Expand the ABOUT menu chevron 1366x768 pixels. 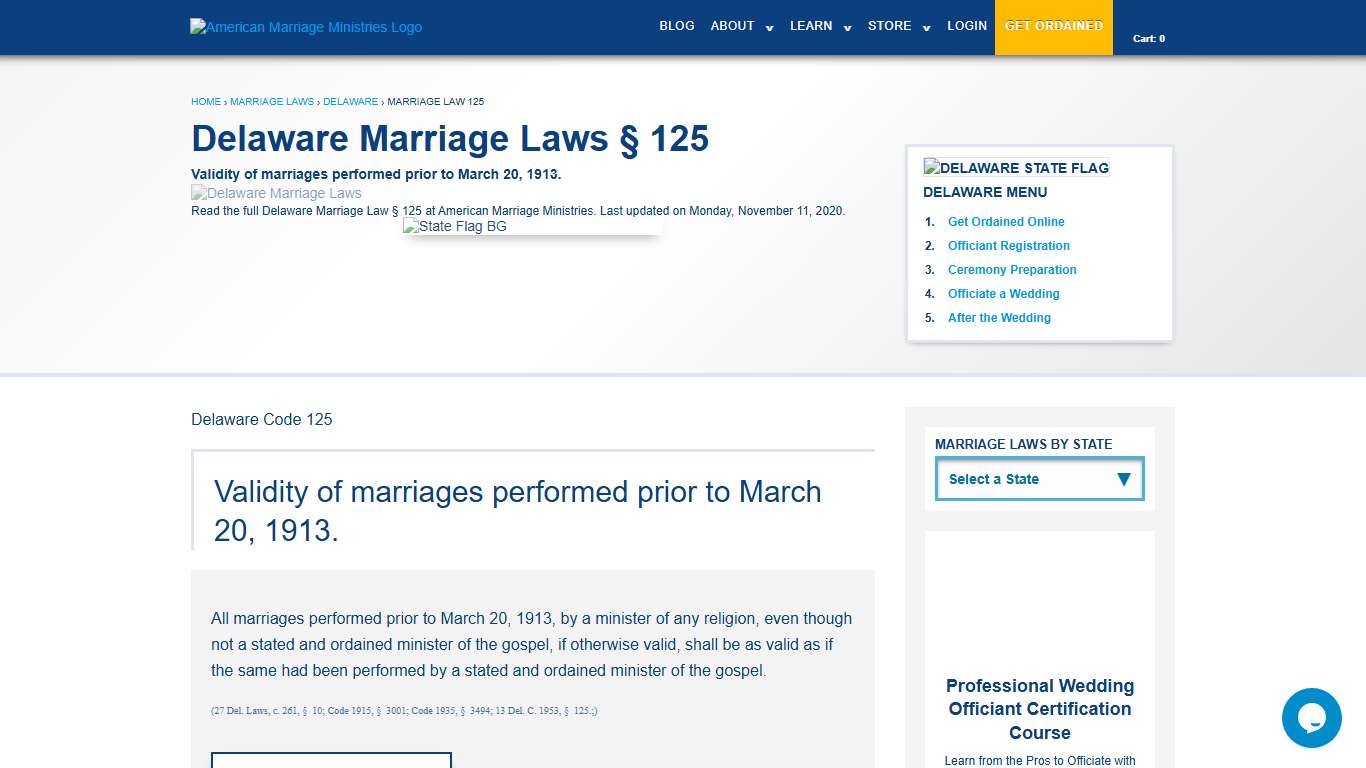[769, 30]
